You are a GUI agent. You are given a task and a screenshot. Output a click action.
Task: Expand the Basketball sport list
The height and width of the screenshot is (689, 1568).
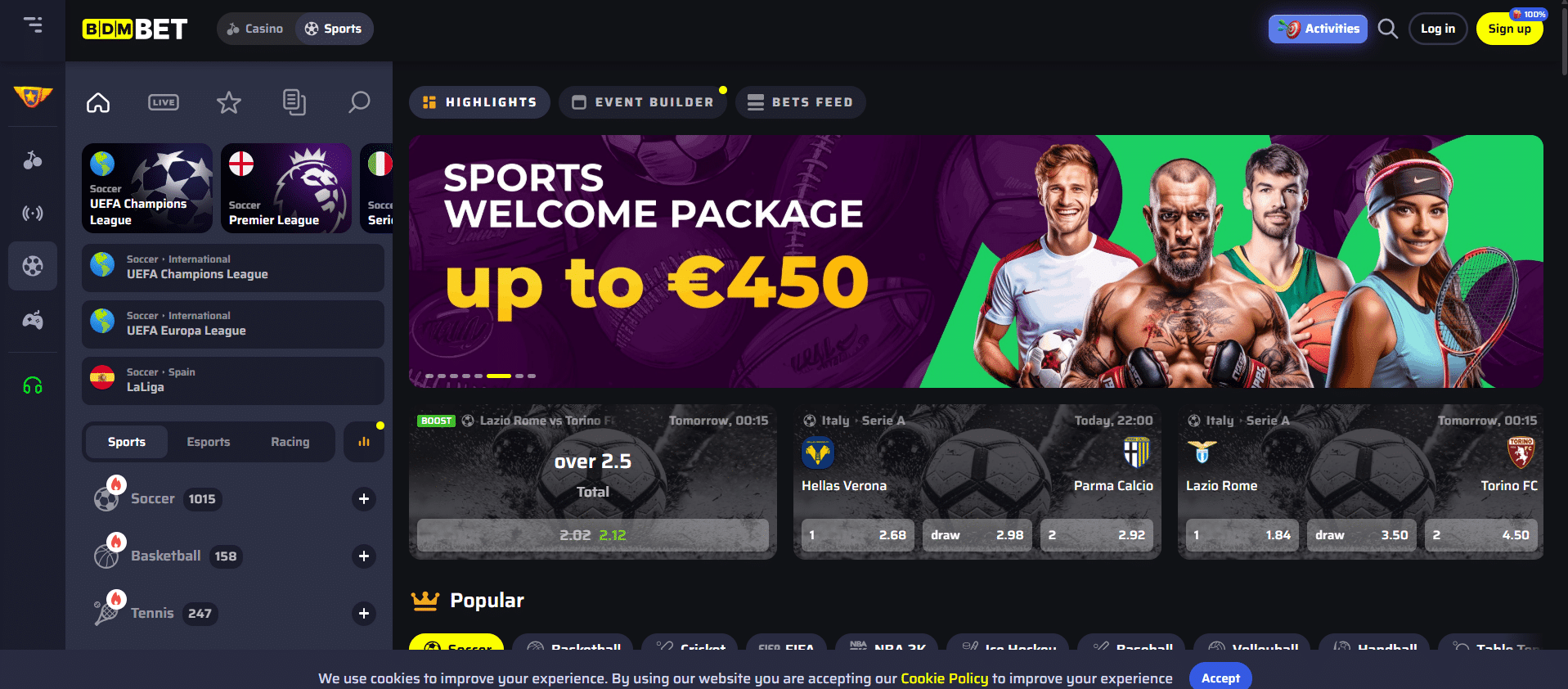coord(364,556)
